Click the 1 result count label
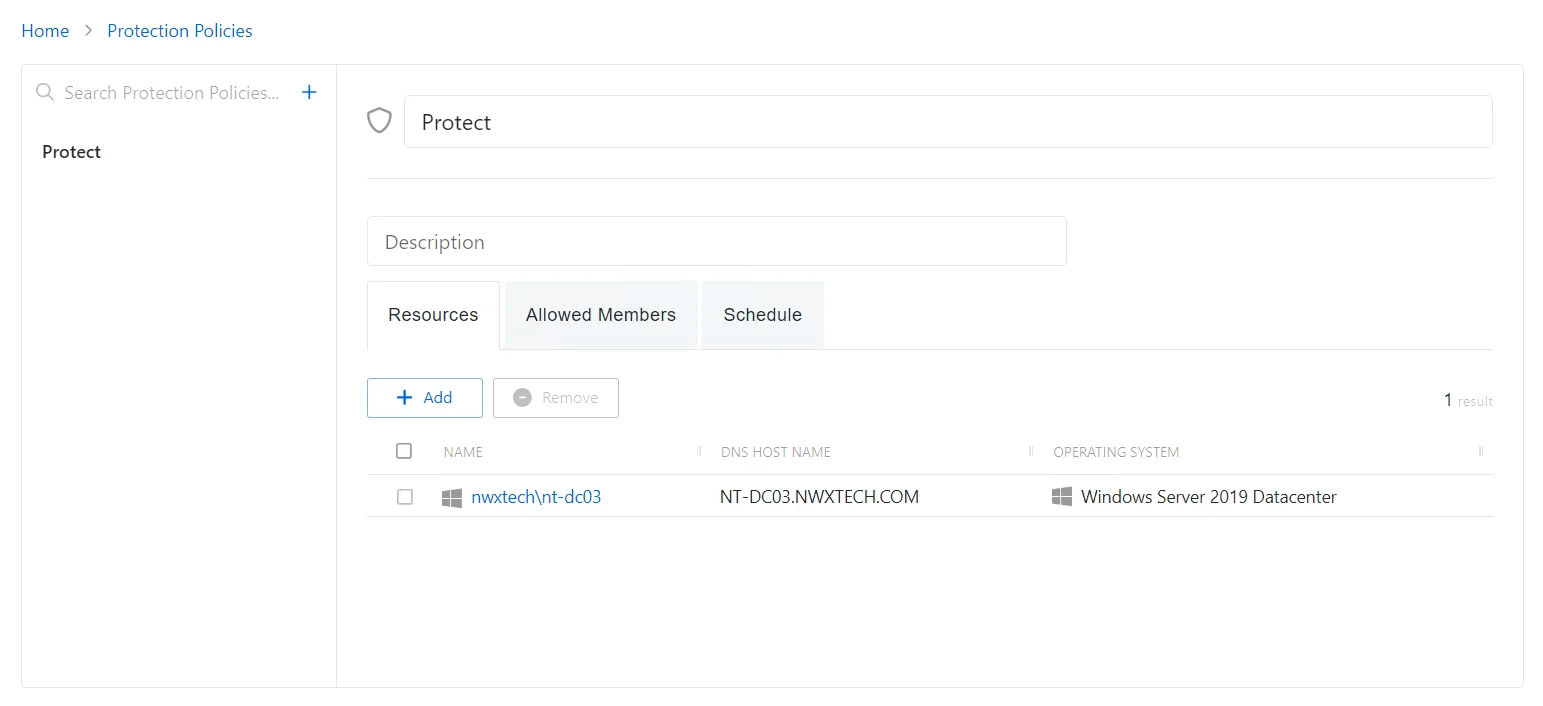This screenshot has width=1543, height=706. [1468, 400]
